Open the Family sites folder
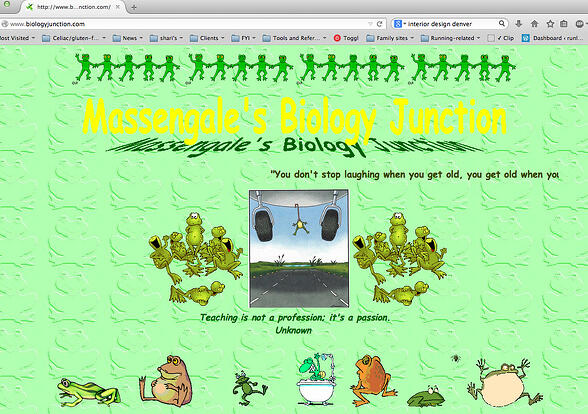The width and height of the screenshot is (588, 414). 390,38
